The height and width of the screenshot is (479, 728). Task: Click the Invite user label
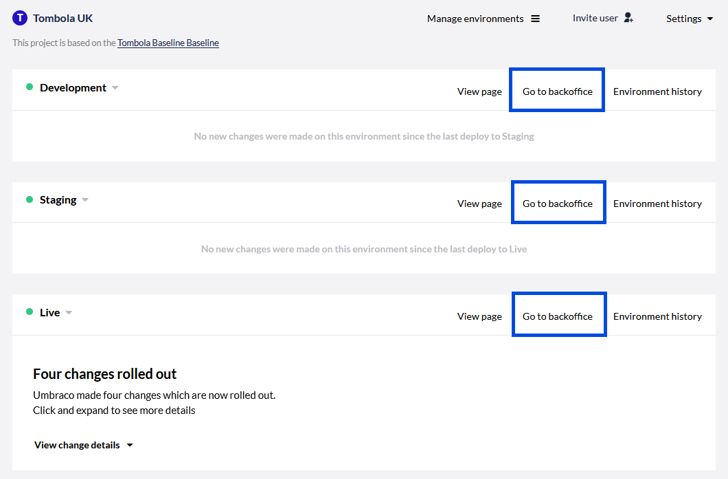pos(595,18)
